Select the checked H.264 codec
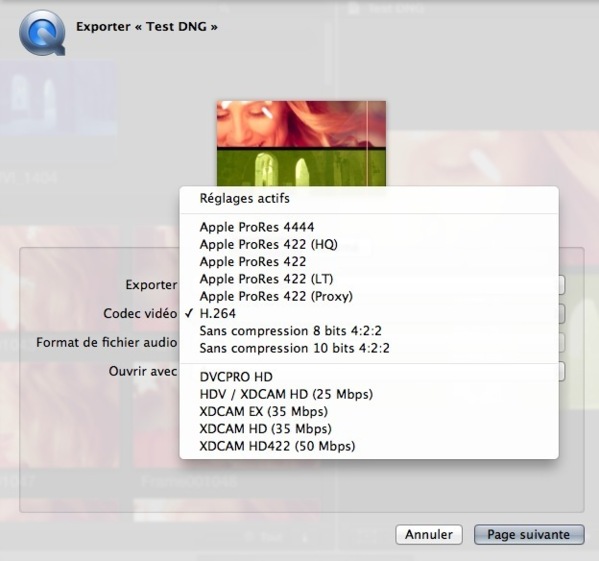Image resolution: width=599 pixels, height=561 pixels. 369,314
